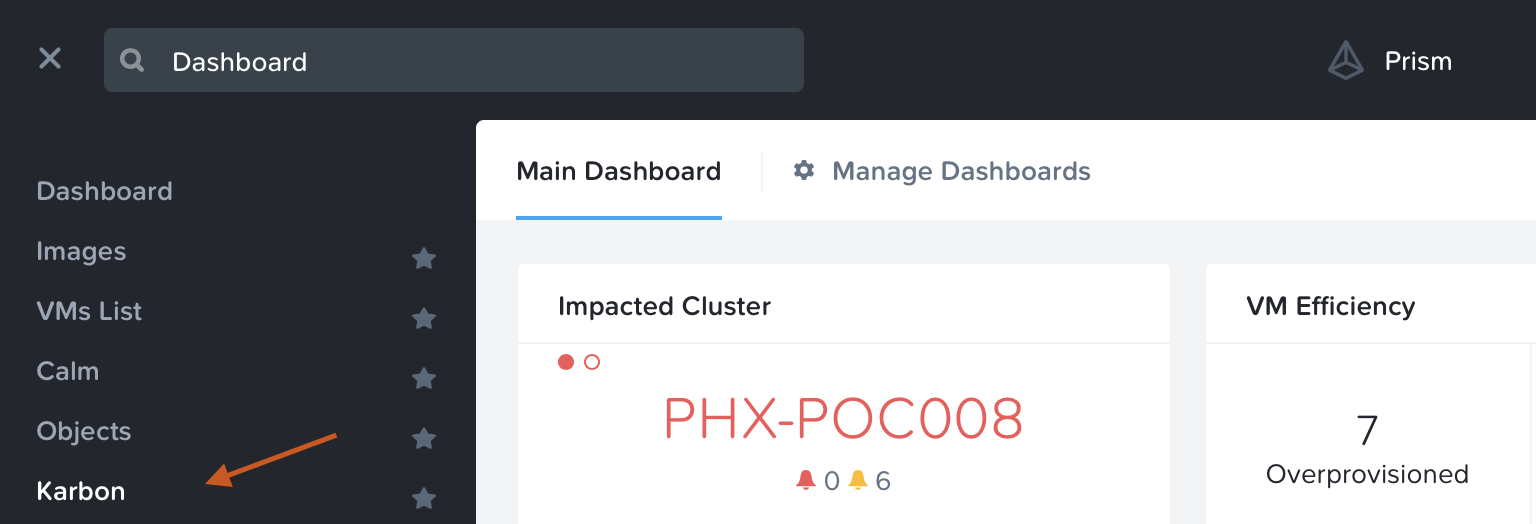The width and height of the screenshot is (1536, 524).
Task: Close the navigation menu with the X icon
Action: click(50, 59)
